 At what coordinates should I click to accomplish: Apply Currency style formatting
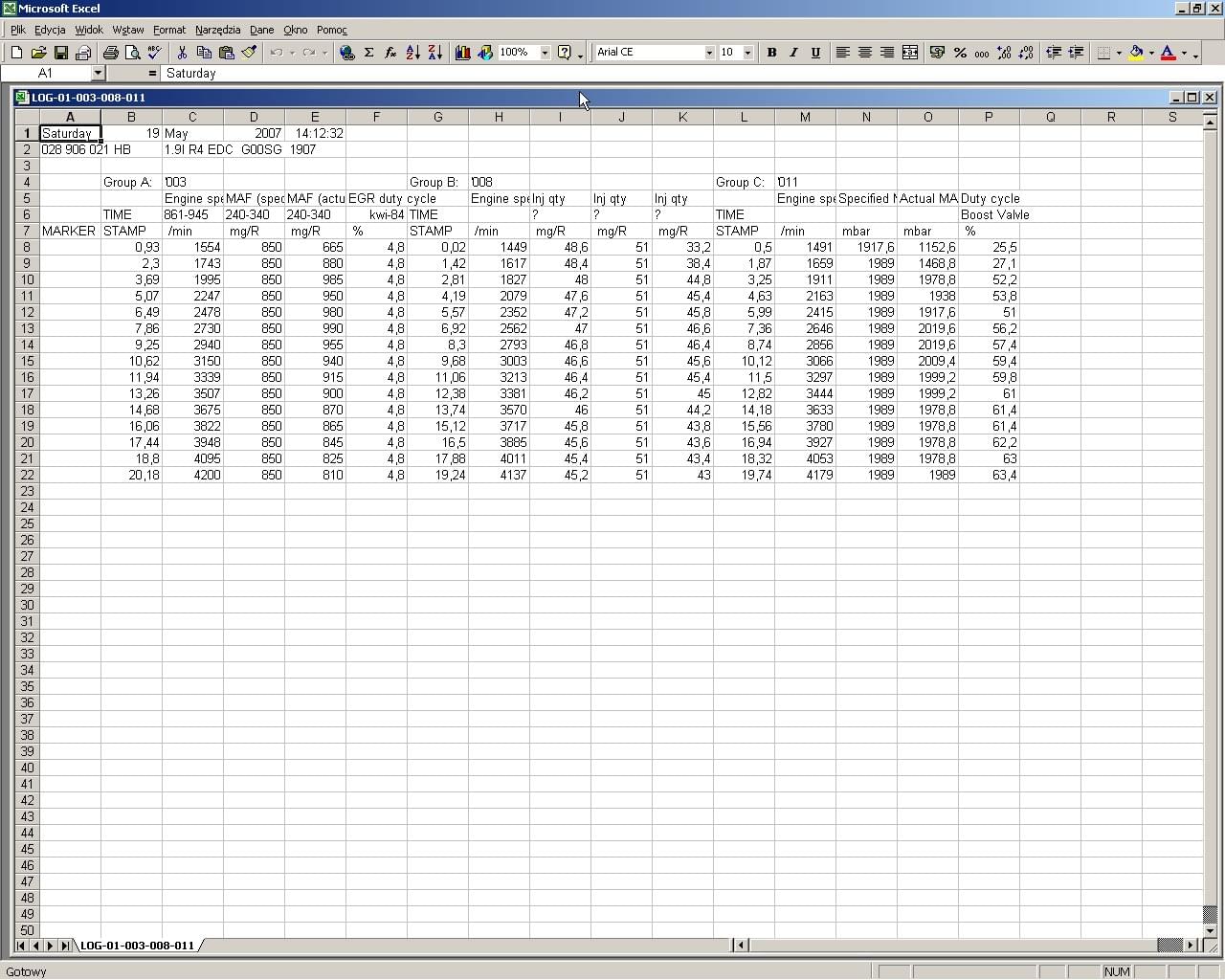pos(938,53)
